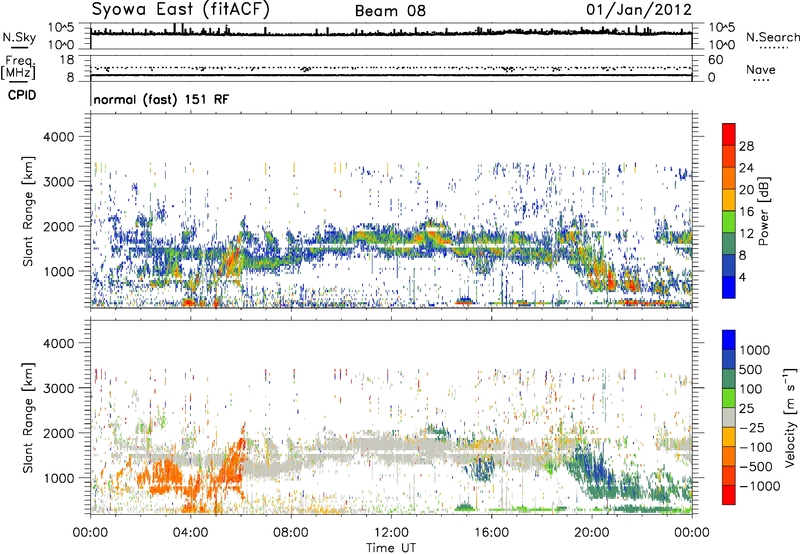
Task: Click the '20:00' time axis tick
Action: click(591, 533)
